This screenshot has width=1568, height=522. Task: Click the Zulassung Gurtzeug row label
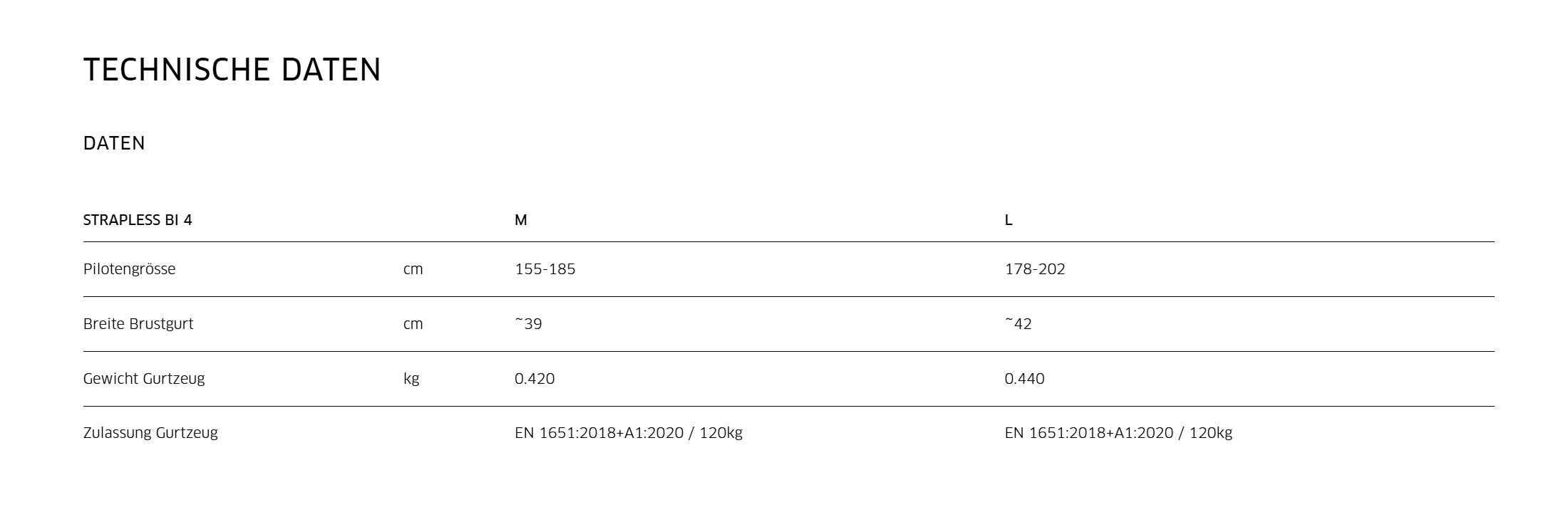[150, 433]
